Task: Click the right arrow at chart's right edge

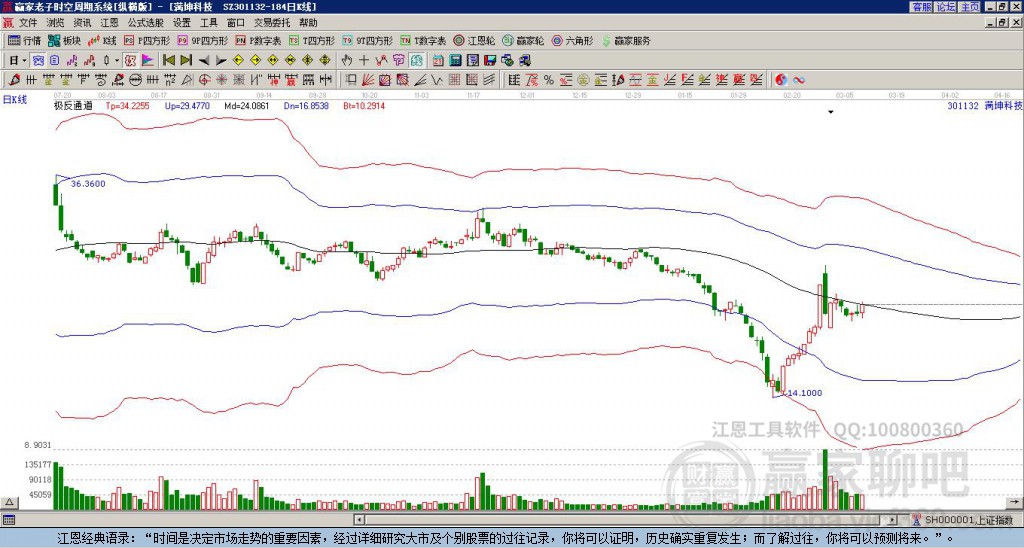Action: click(1015, 502)
